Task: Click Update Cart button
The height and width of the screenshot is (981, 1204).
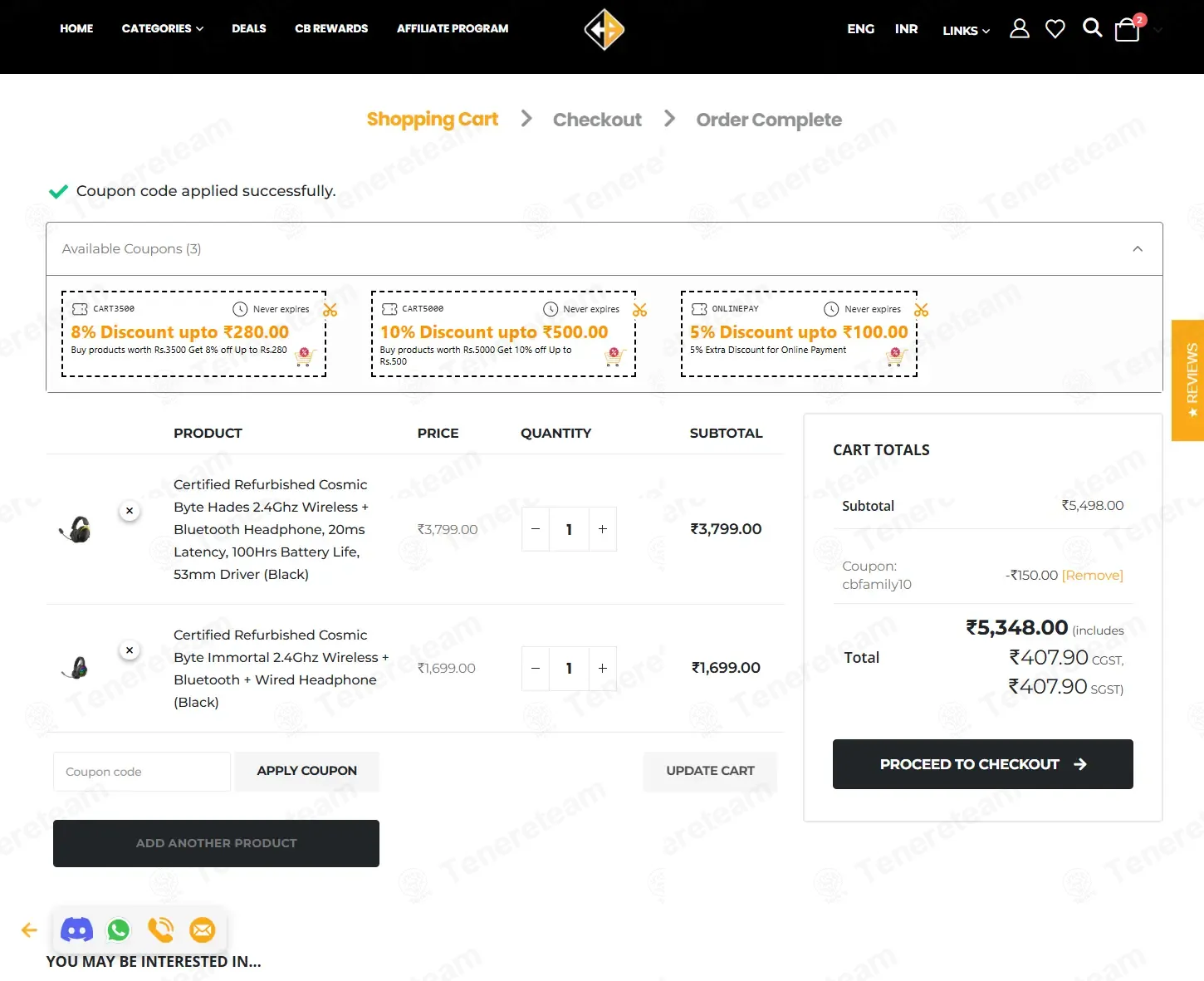Action: point(711,772)
